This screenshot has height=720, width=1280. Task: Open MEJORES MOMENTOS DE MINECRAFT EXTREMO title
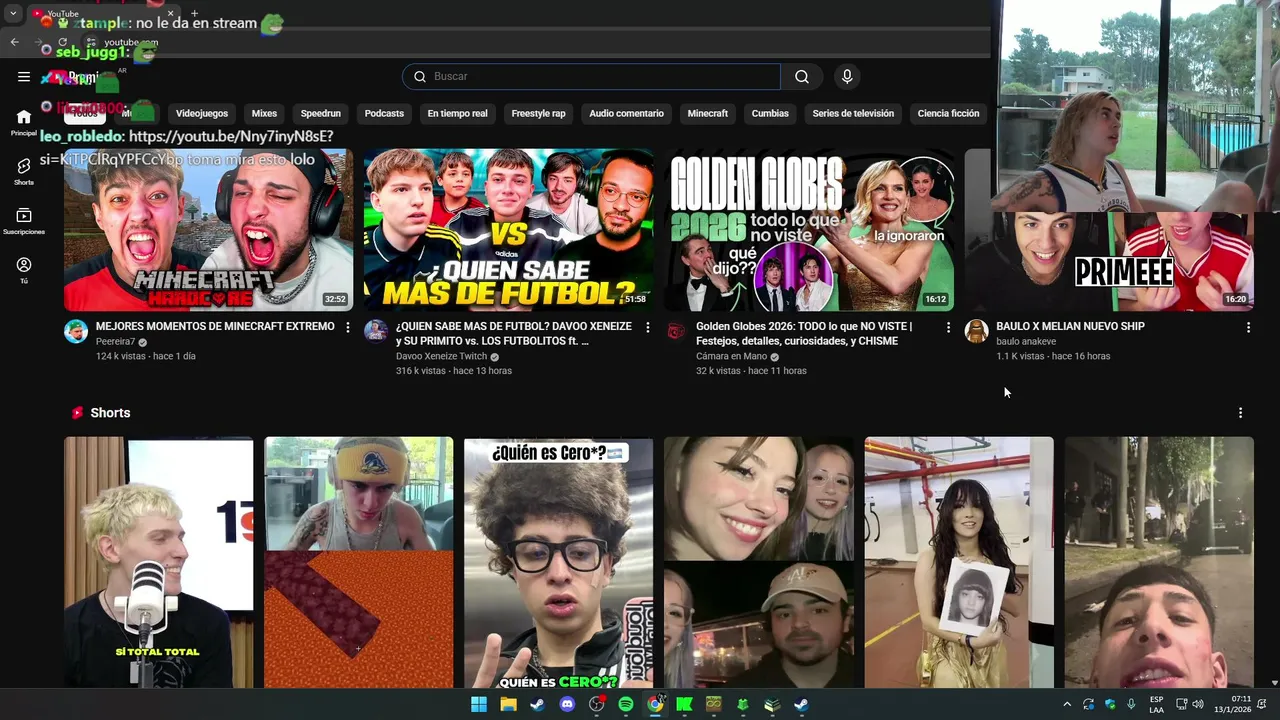click(215, 326)
